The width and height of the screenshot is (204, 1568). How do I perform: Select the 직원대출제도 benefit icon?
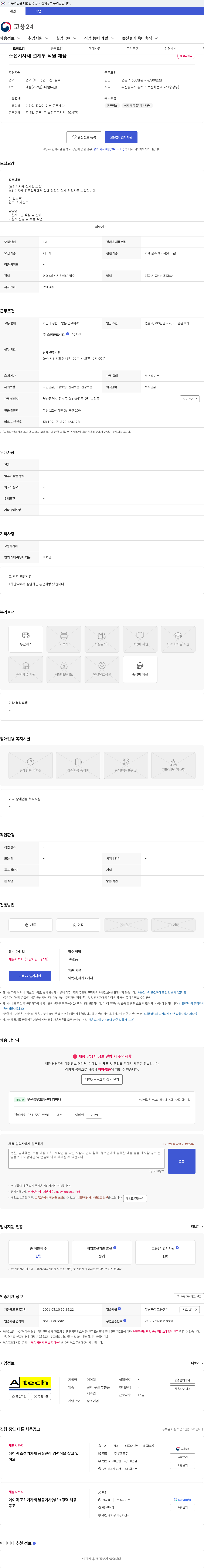point(64,670)
